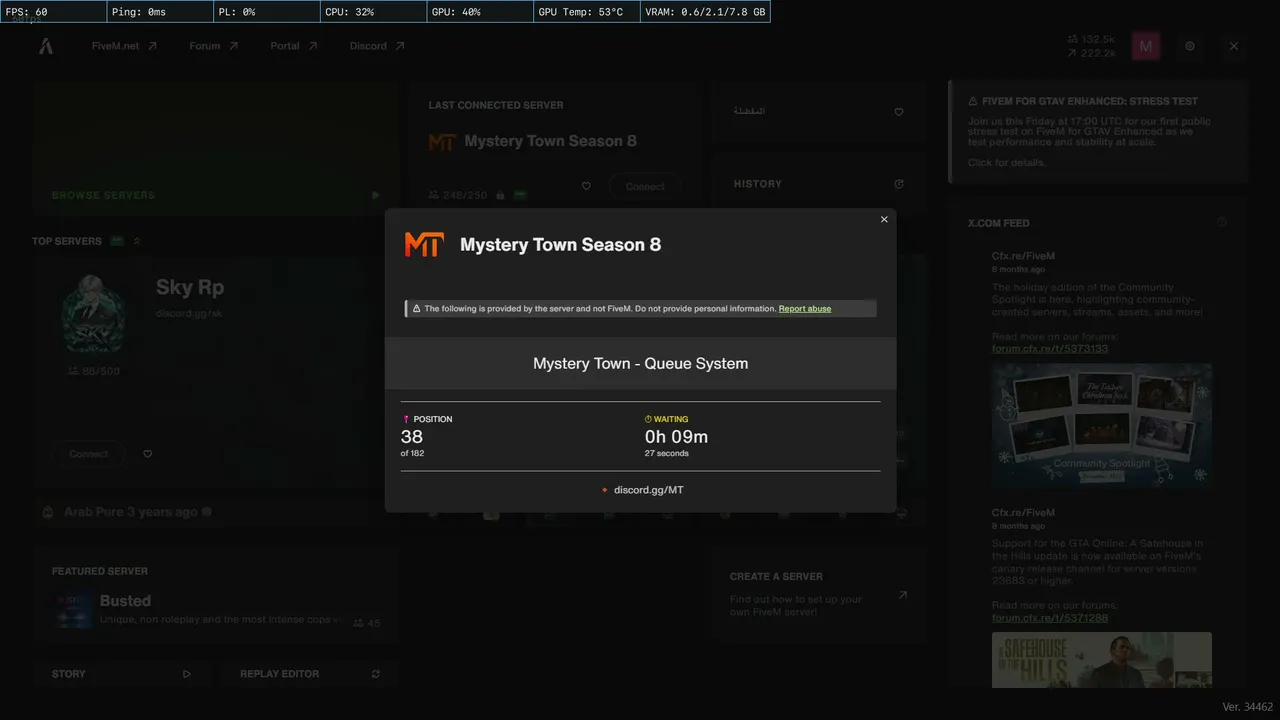Click the orange MT logo in the dialog
The image size is (1280, 720).
point(424,245)
